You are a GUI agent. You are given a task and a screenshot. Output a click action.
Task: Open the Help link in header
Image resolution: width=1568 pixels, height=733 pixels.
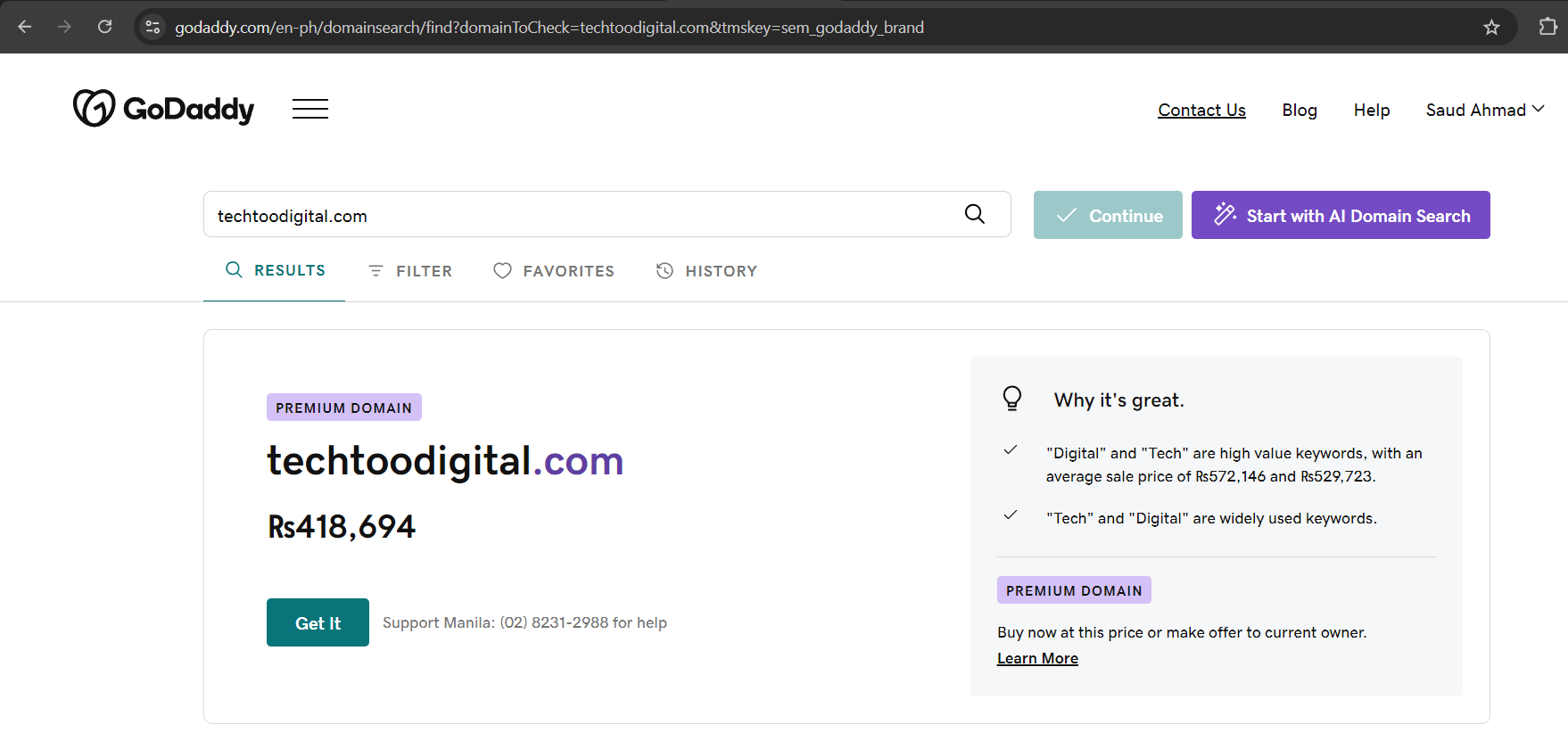(1371, 110)
